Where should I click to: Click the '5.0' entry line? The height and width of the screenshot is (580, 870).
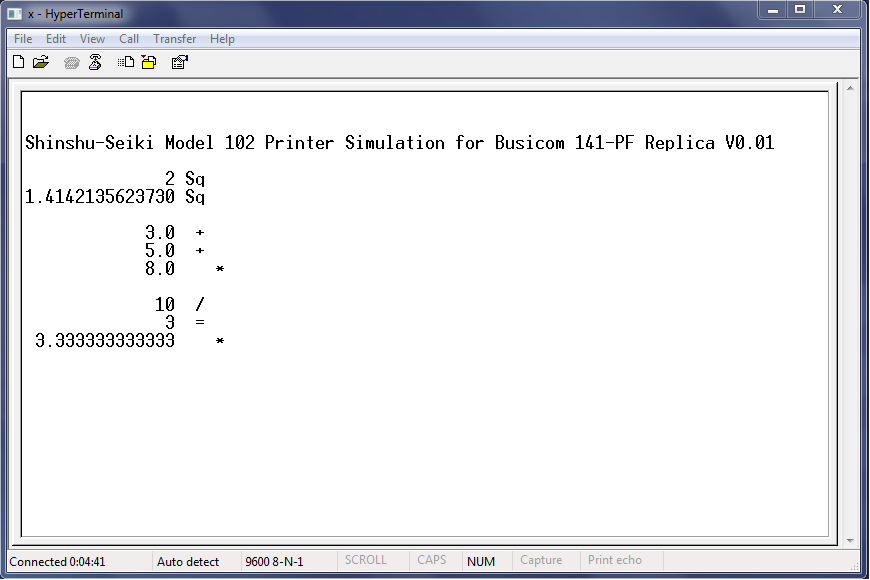160,251
